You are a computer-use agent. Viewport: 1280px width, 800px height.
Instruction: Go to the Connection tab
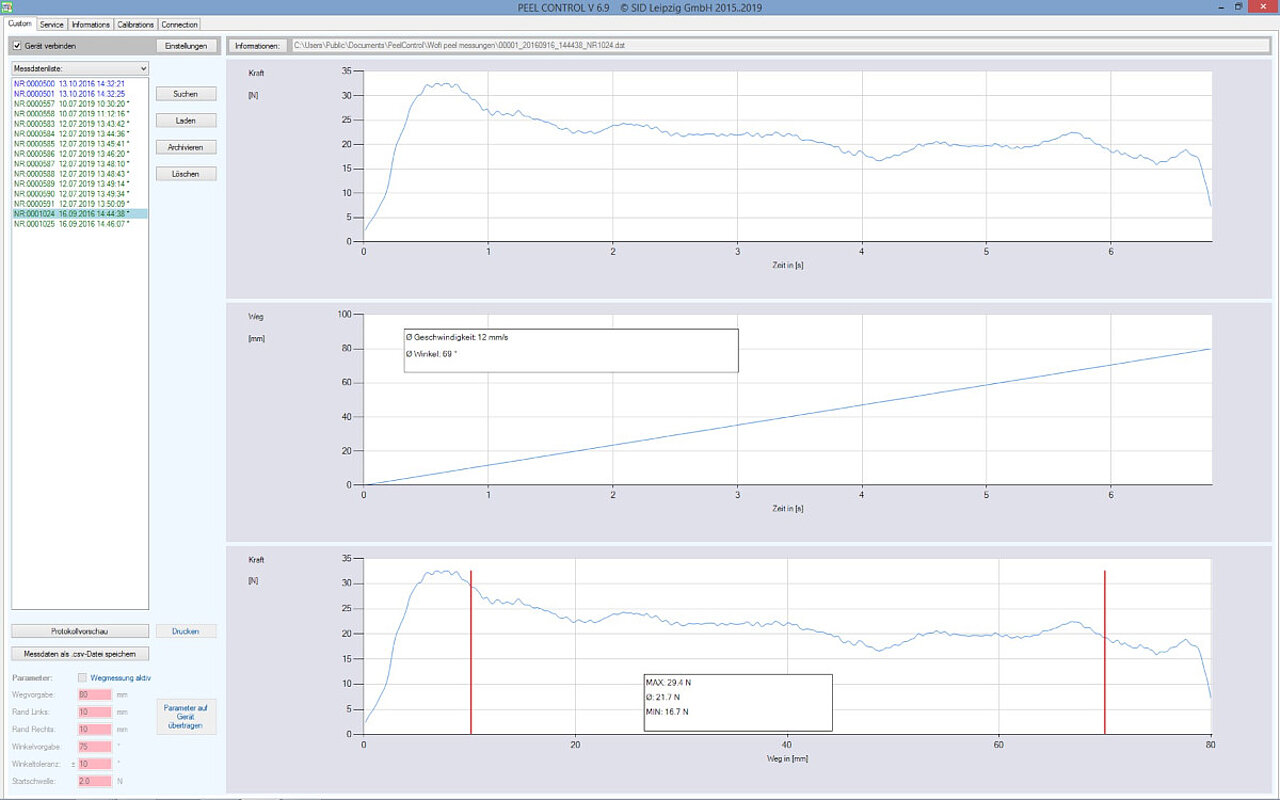(180, 24)
